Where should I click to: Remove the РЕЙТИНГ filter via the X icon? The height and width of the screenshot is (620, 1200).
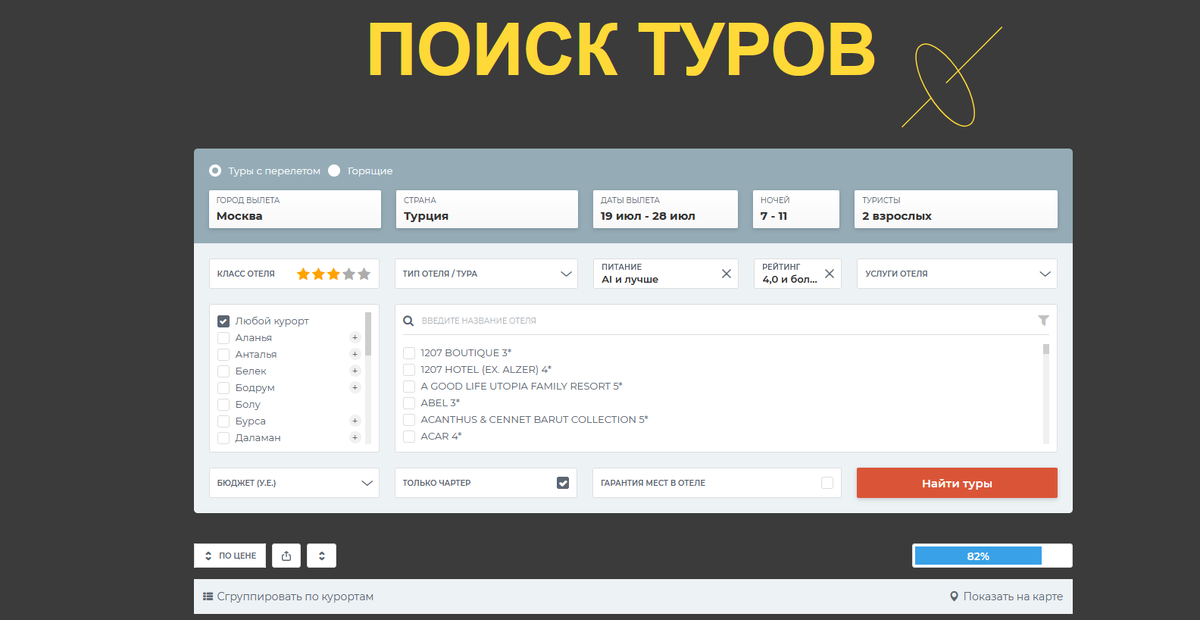[x=829, y=273]
